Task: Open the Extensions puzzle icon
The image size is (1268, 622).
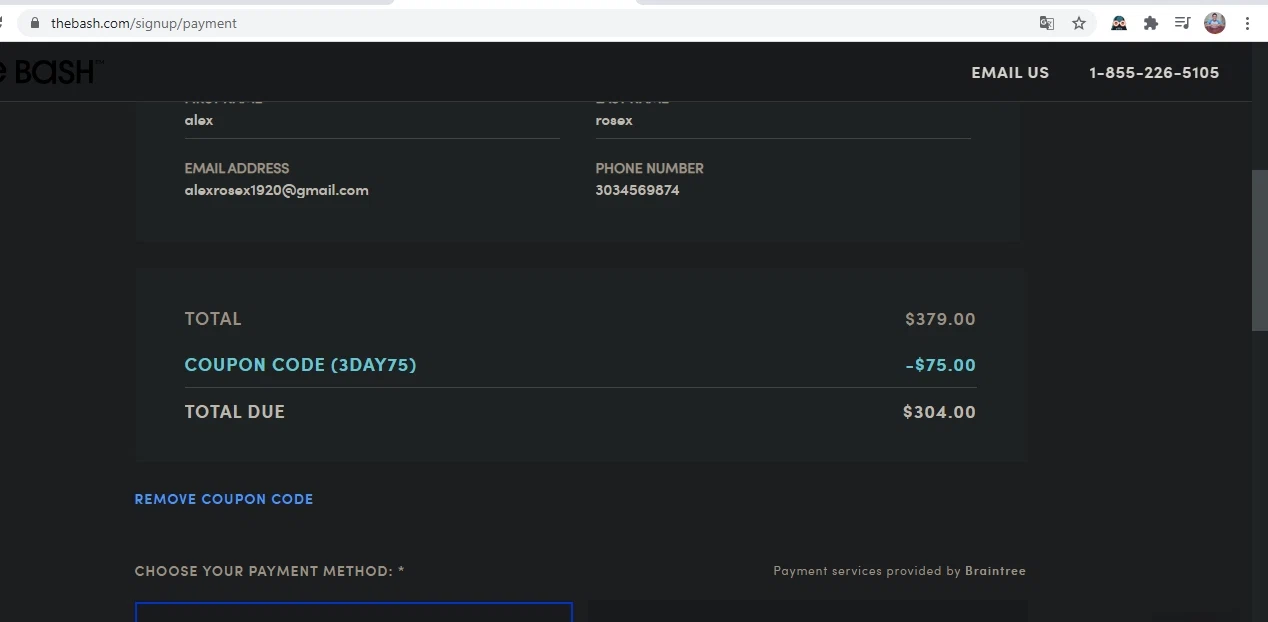Action: [x=1151, y=23]
